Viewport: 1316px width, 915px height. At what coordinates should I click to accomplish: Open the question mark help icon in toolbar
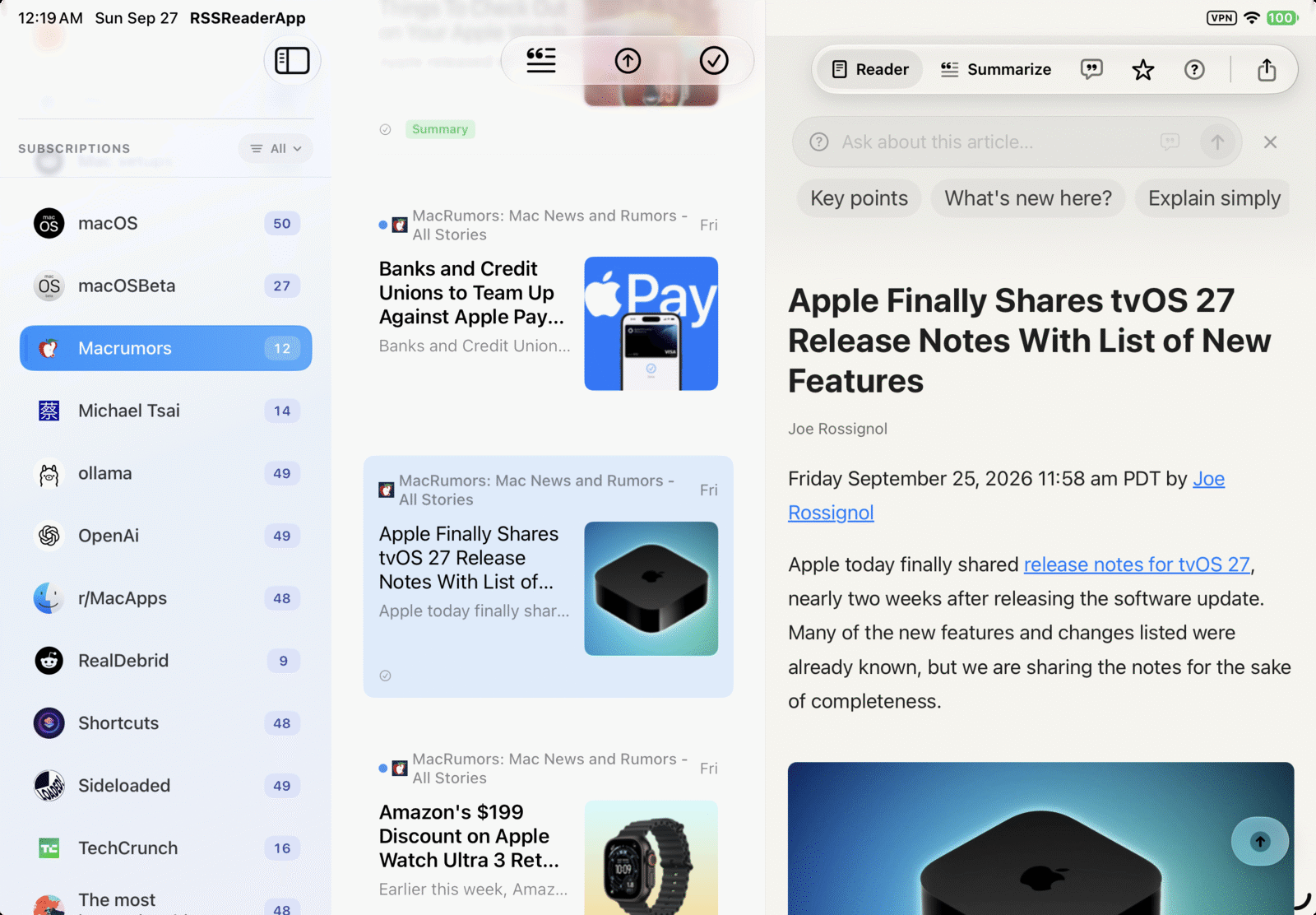[x=1194, y=70]
